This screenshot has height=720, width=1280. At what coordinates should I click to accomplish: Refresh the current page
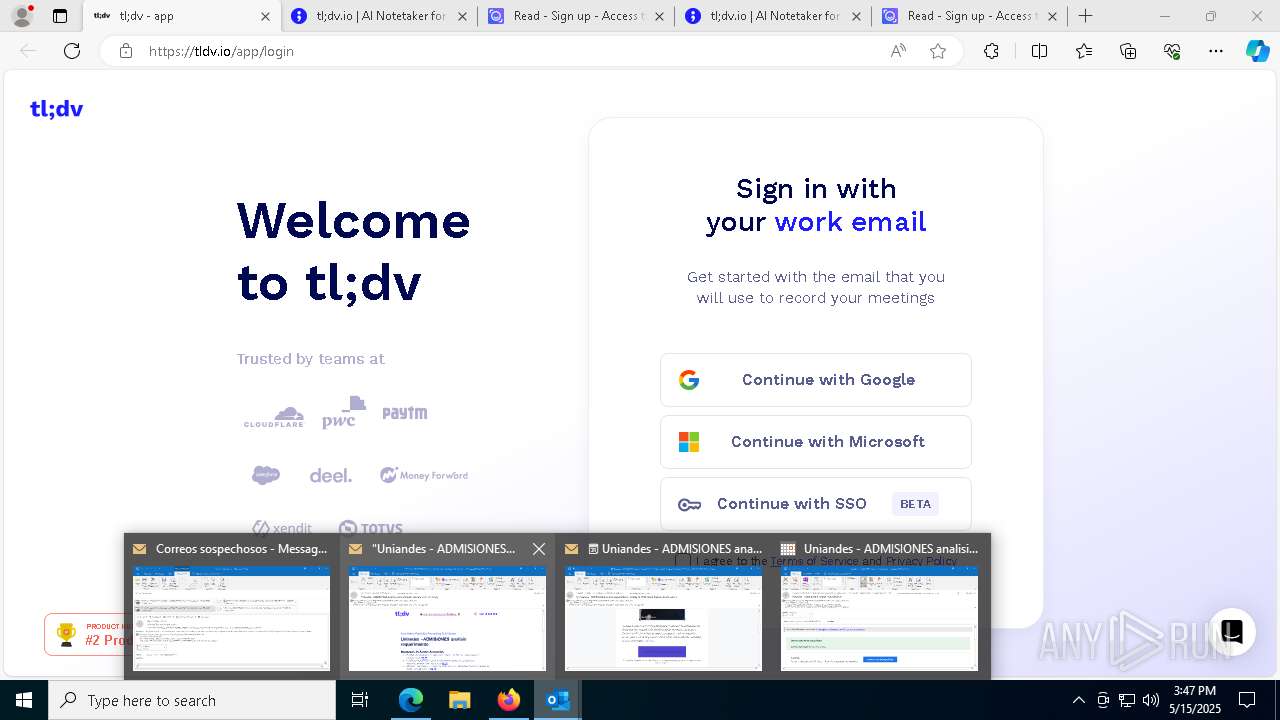72,51
